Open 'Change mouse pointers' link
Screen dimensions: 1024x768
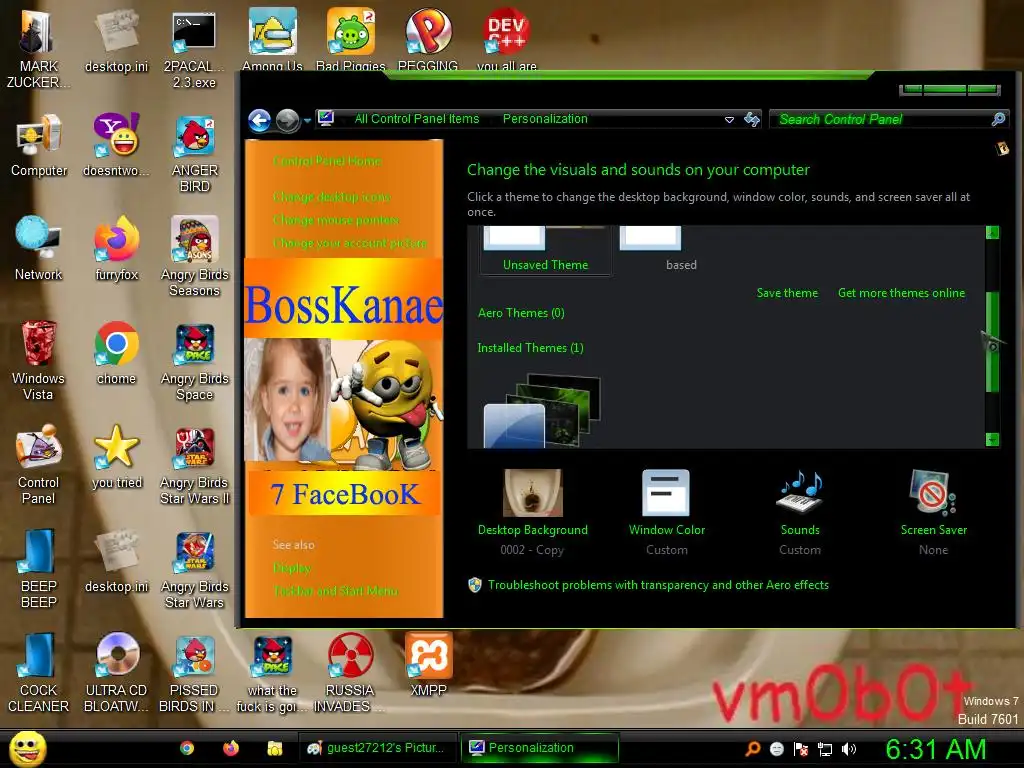336,220
